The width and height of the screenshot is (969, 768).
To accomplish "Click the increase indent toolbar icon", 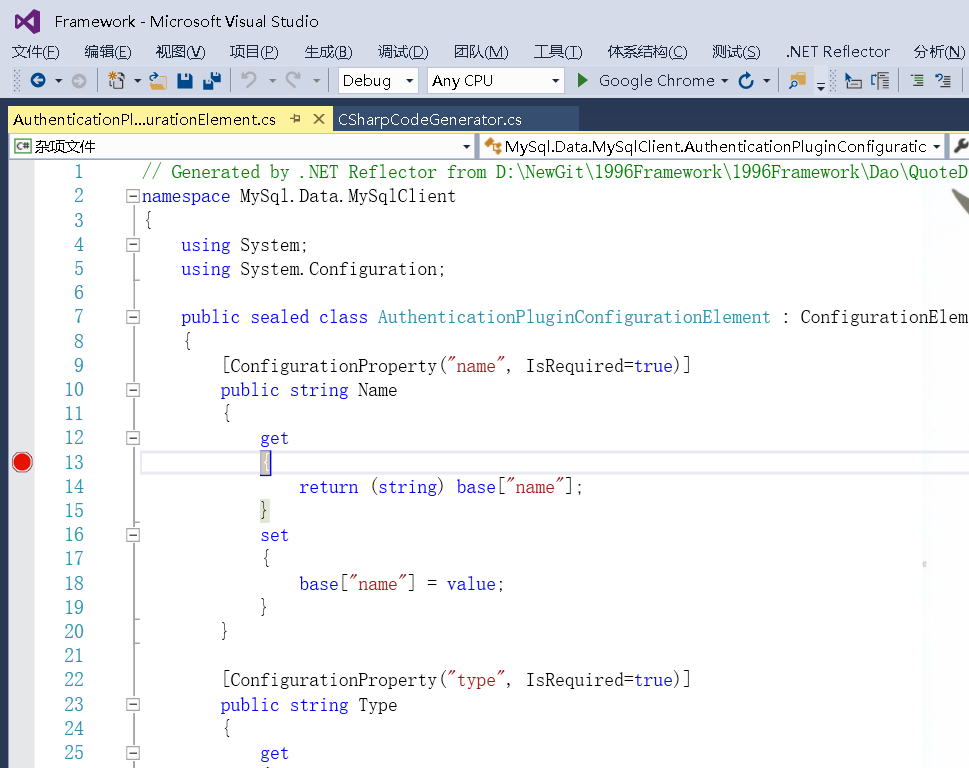I will (x=943, y=80).
